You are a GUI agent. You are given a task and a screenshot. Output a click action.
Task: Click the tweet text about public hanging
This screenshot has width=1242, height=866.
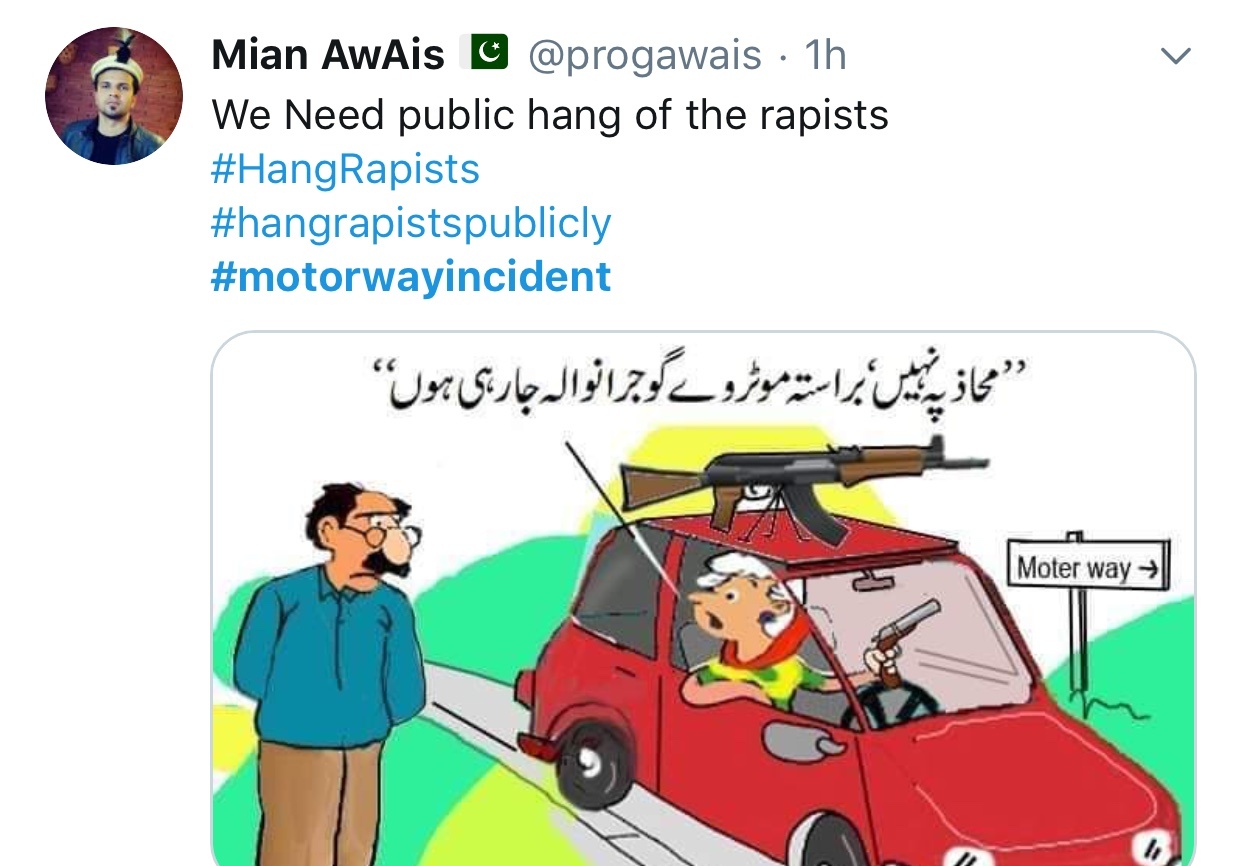click(x=550, y=116)
